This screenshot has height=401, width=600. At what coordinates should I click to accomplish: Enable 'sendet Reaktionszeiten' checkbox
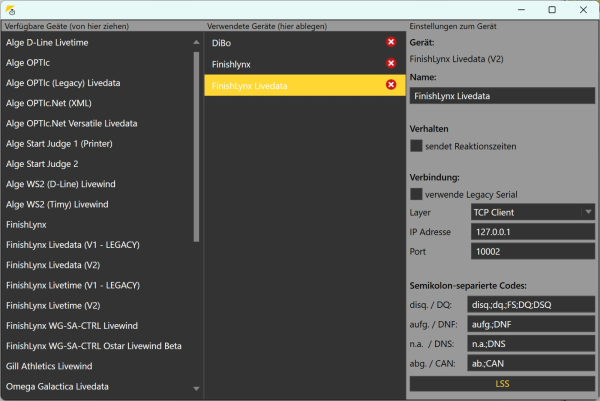(x=416, y=146)
